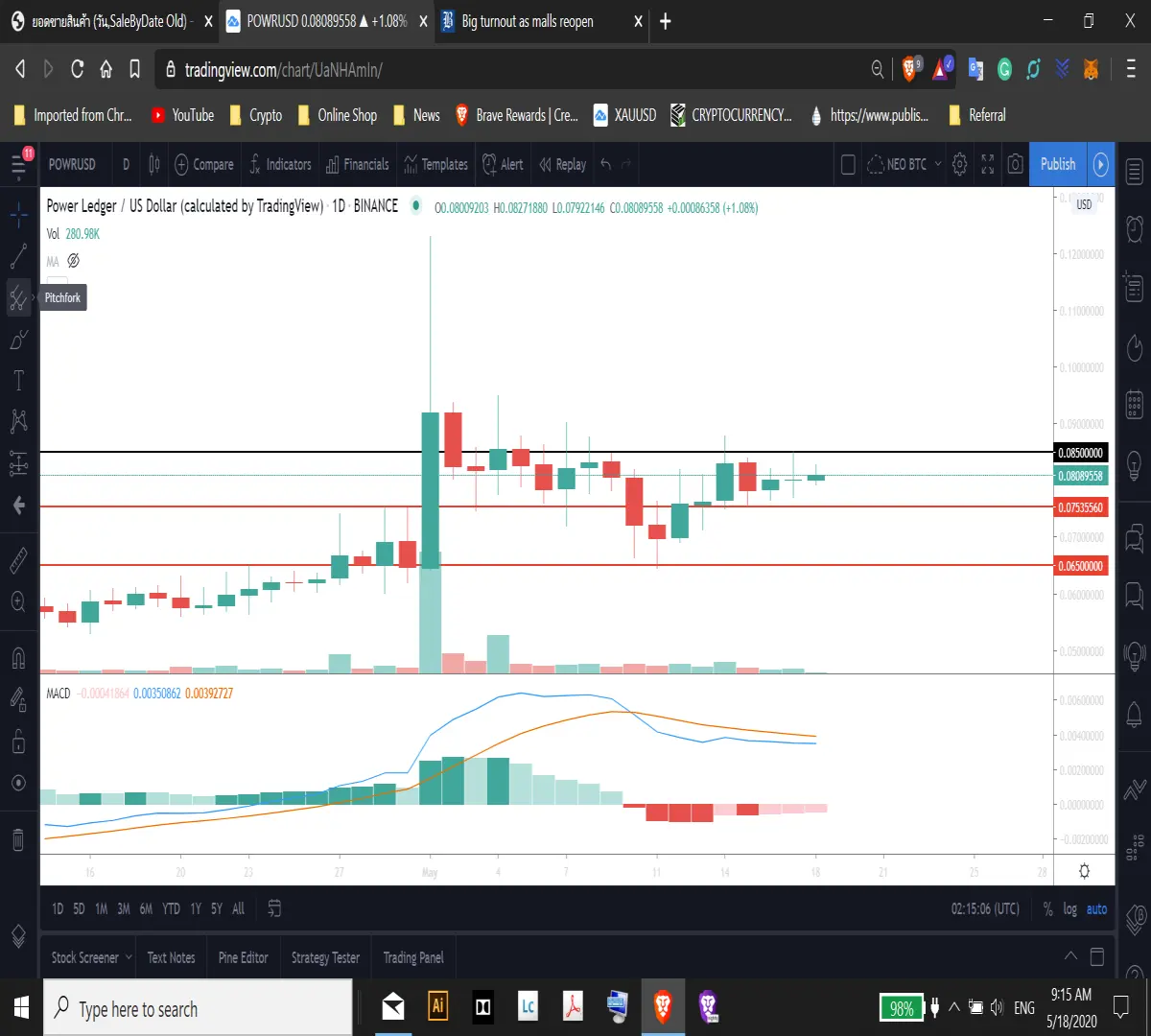The height and width of the screenshot is (1036, 1151).
Task: Select the All date range
Action: [x=238, y=908]
